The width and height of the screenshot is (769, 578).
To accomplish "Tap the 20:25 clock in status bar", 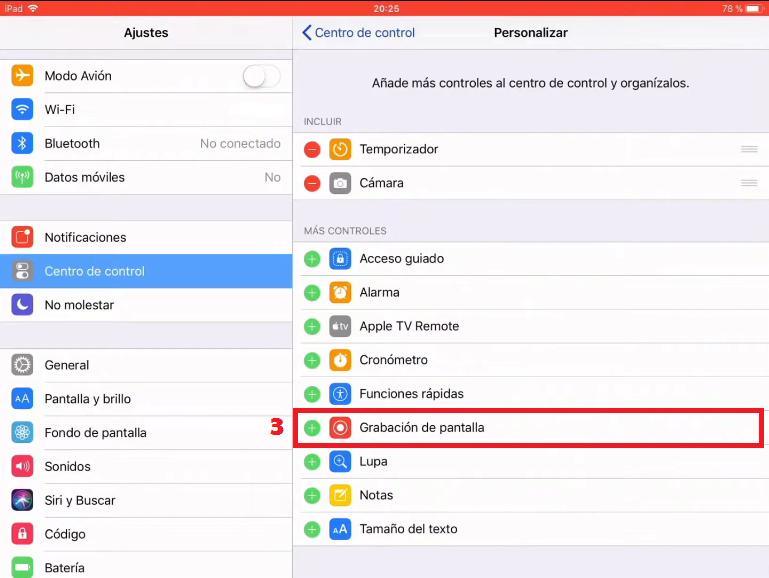I will click(386, 8).
